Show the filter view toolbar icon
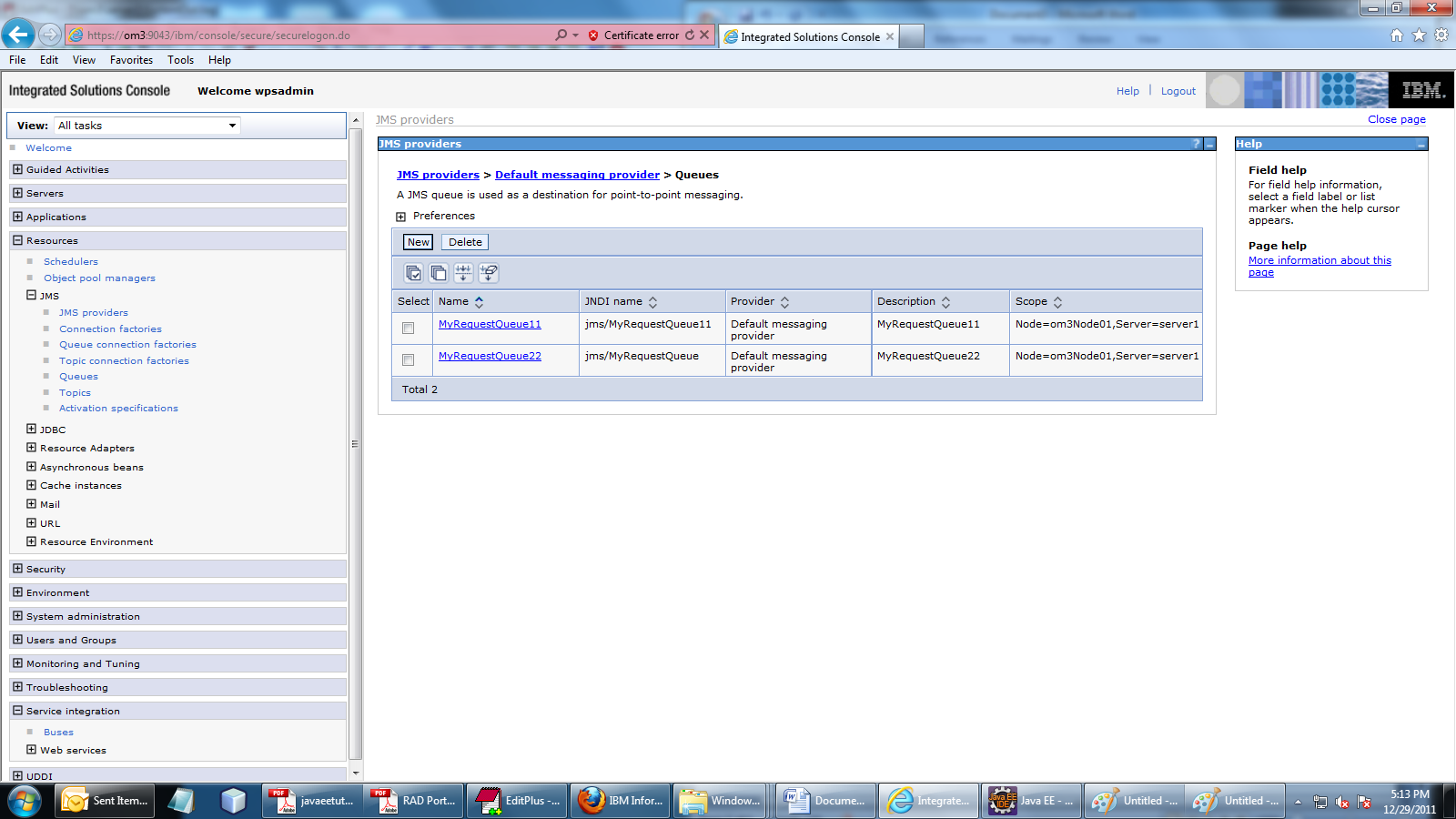This screenshot has width=1456, height=819. click(x=463, y=273)
